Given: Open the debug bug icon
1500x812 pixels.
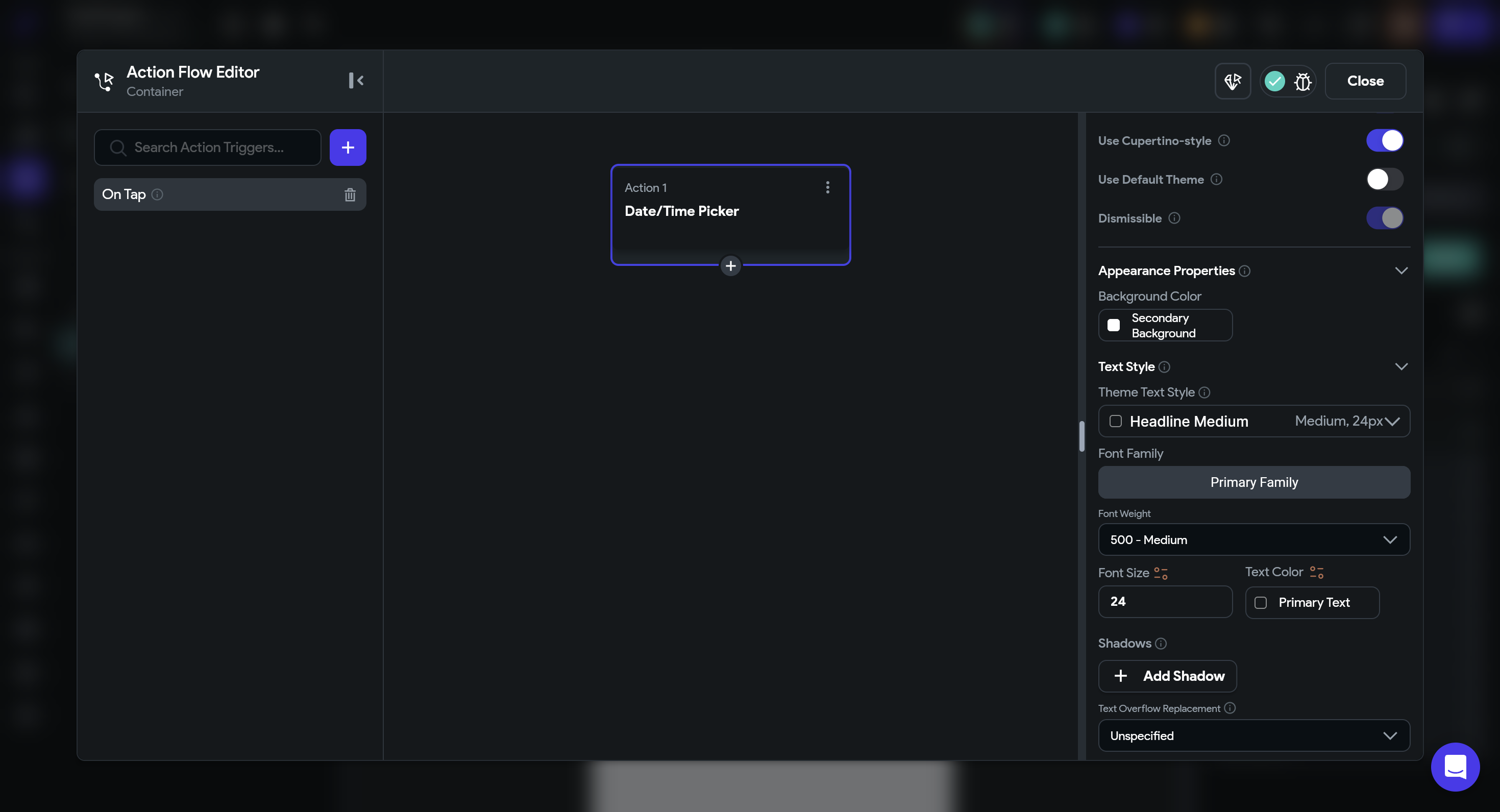Looking at the screenshot, I should click(1302, 82).
